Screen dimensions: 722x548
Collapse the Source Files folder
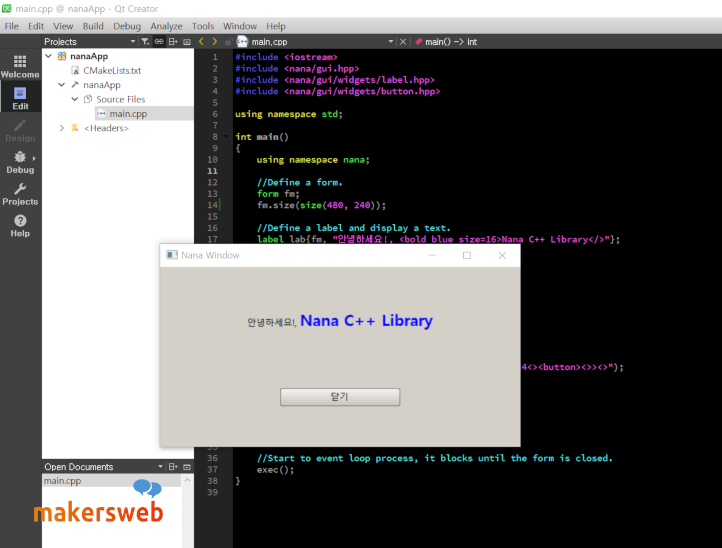[74, 99]
